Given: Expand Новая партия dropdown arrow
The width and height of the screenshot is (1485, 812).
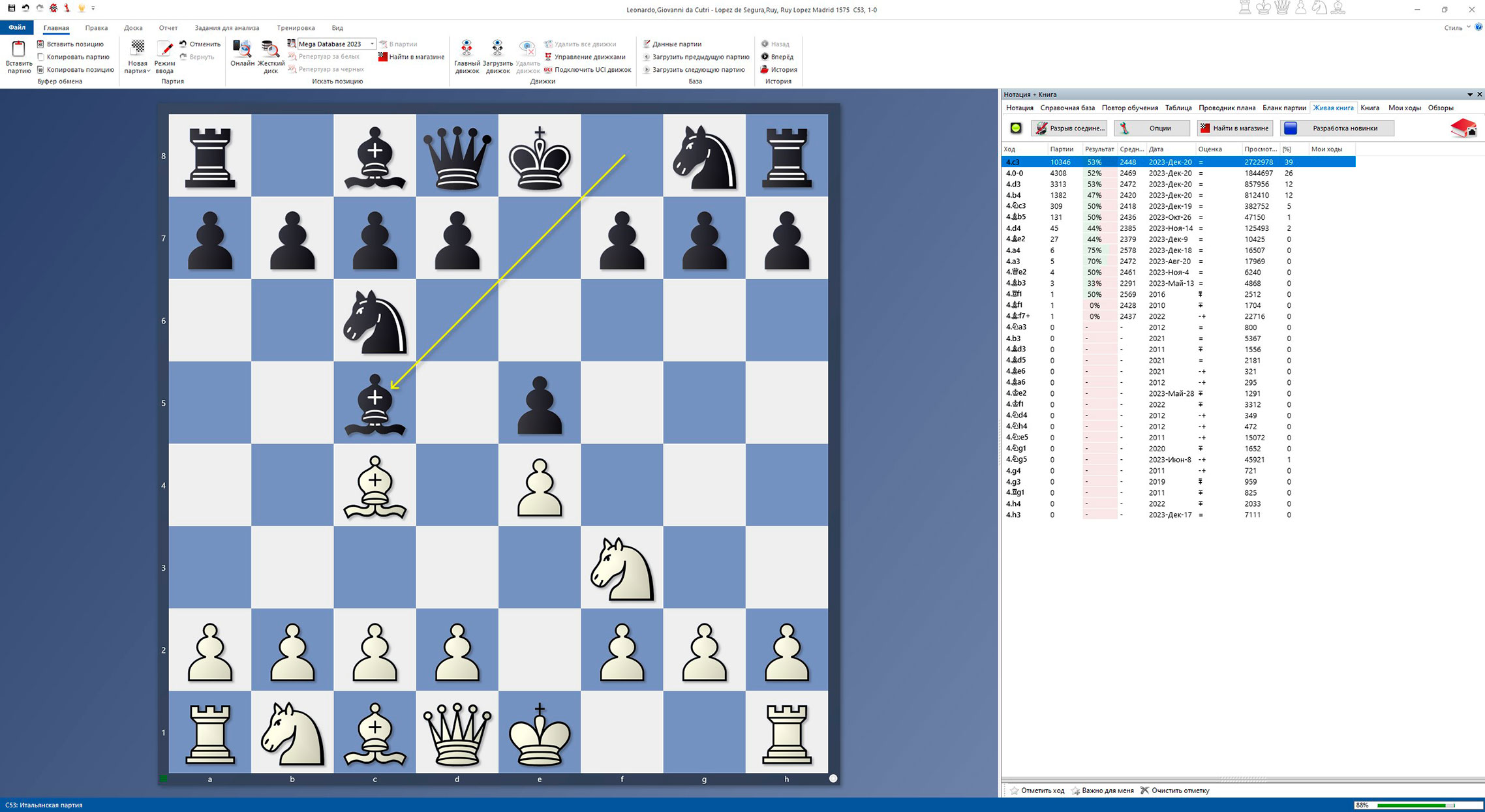Looking at the screenshot, I should point(148,71).
